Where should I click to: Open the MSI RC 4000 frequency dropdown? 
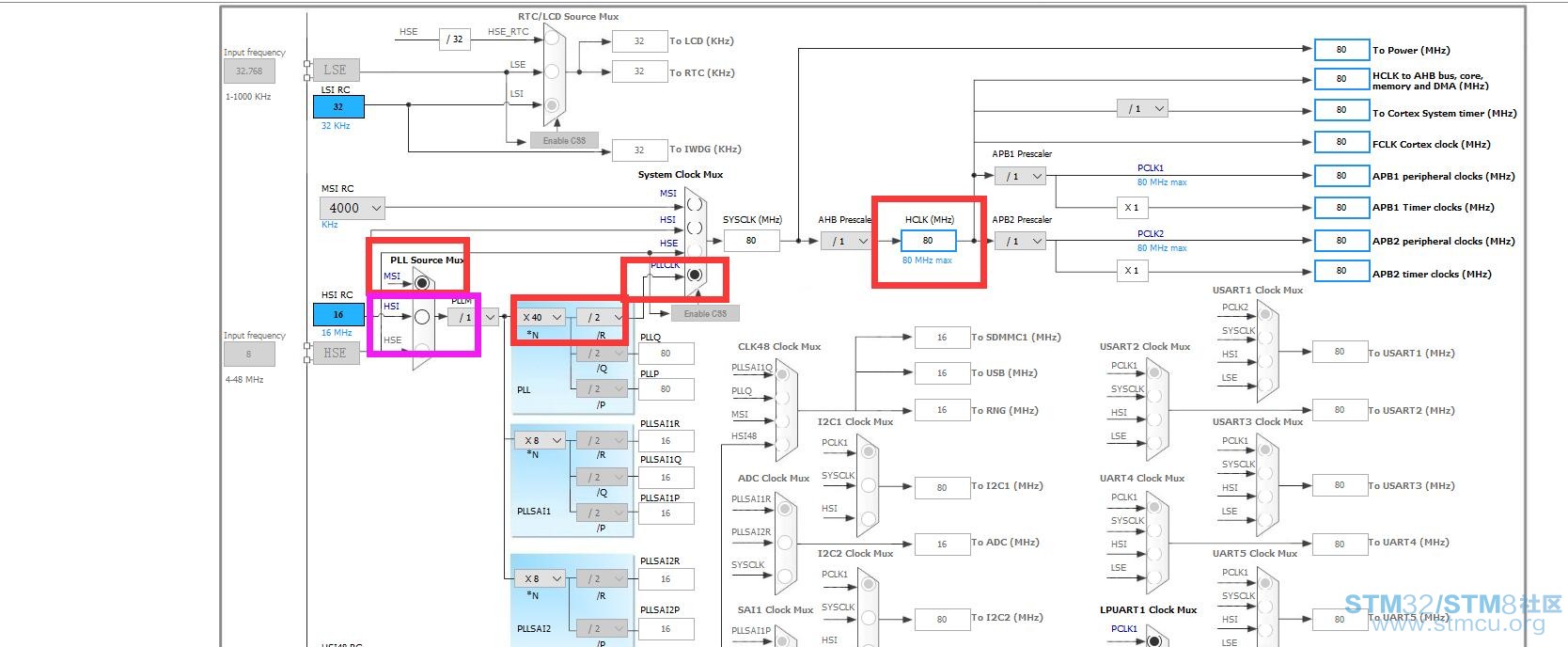point(353,208)
